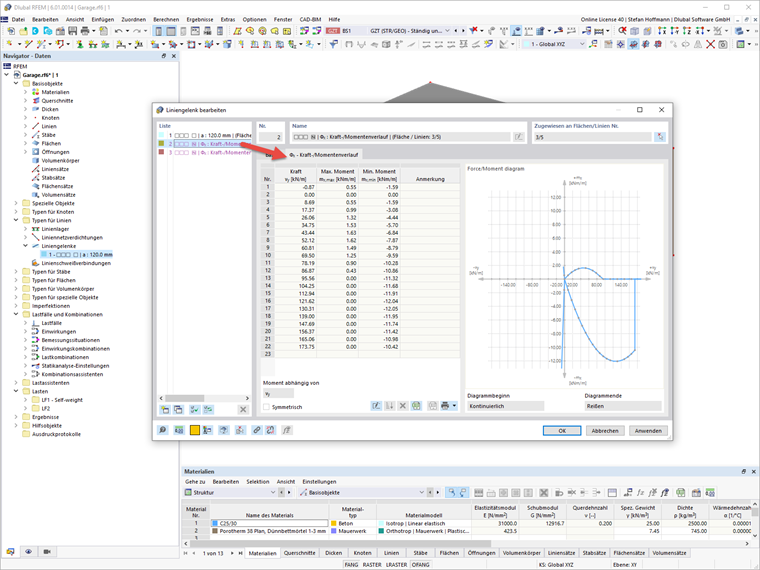Select list entry 3 in the Liste
The image size is (760, 570).
point(205,152)
